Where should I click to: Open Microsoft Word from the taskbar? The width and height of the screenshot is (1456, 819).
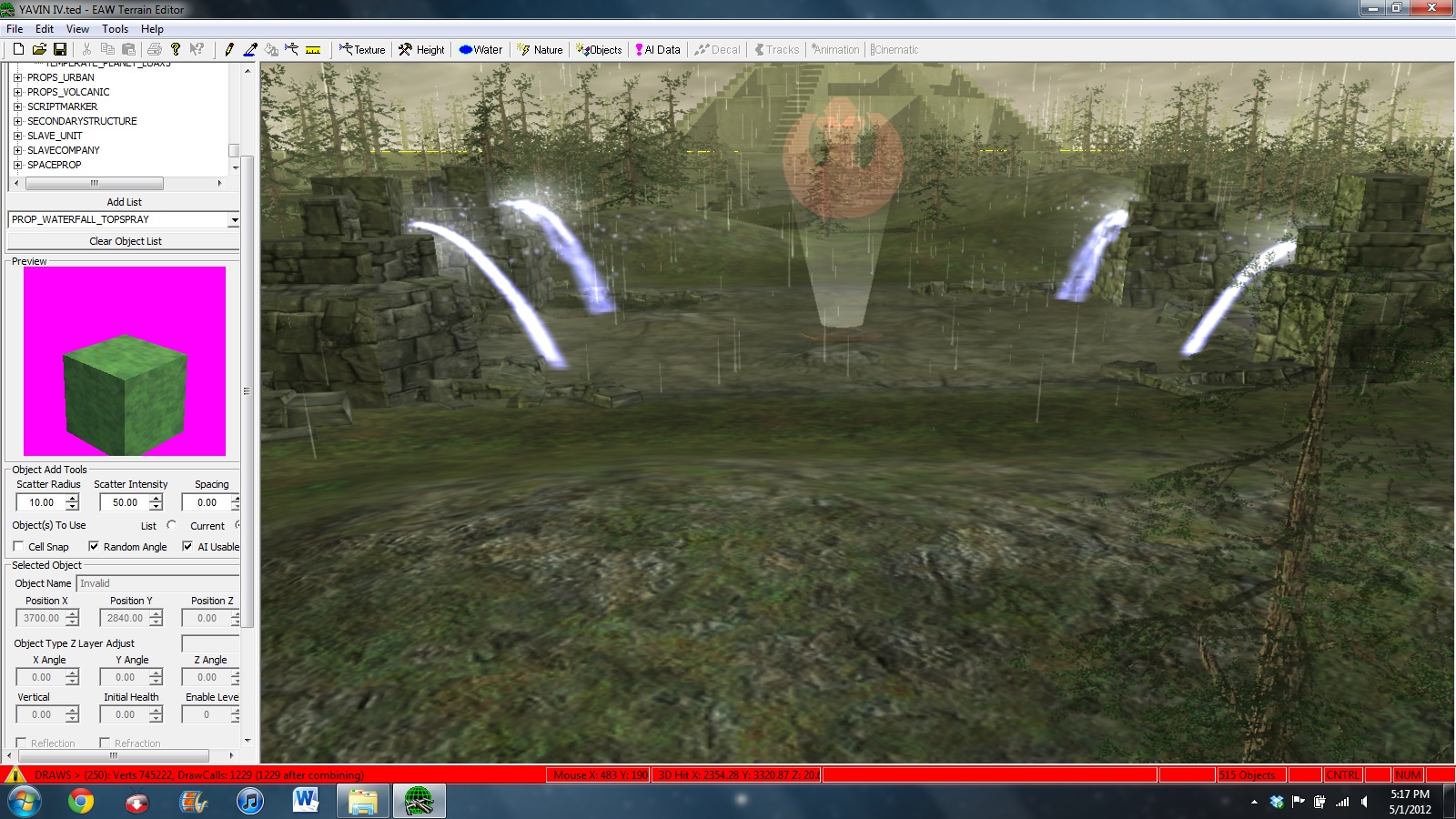click(306, 802)
